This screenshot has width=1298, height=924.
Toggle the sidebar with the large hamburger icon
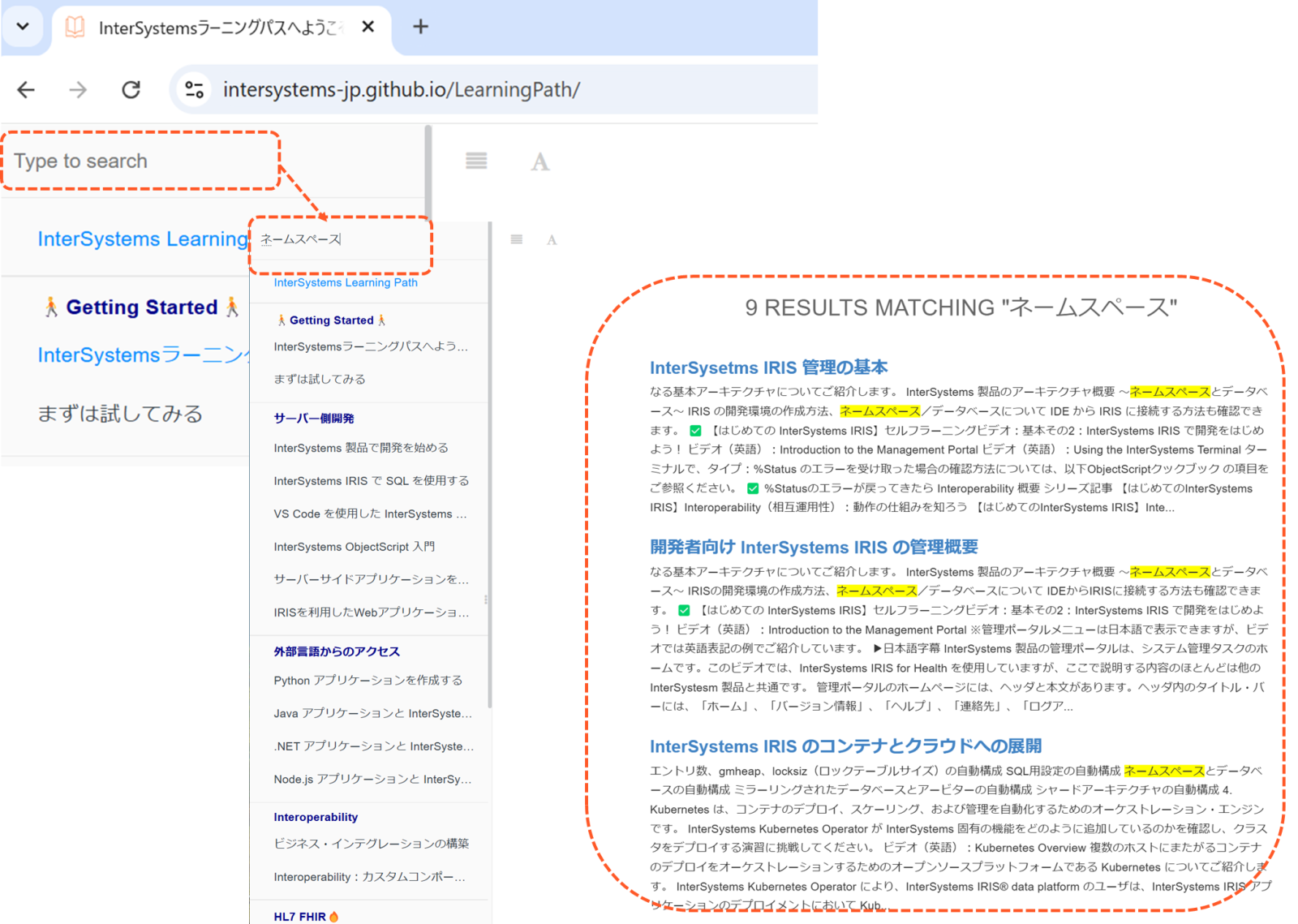(x=476, y=161)
